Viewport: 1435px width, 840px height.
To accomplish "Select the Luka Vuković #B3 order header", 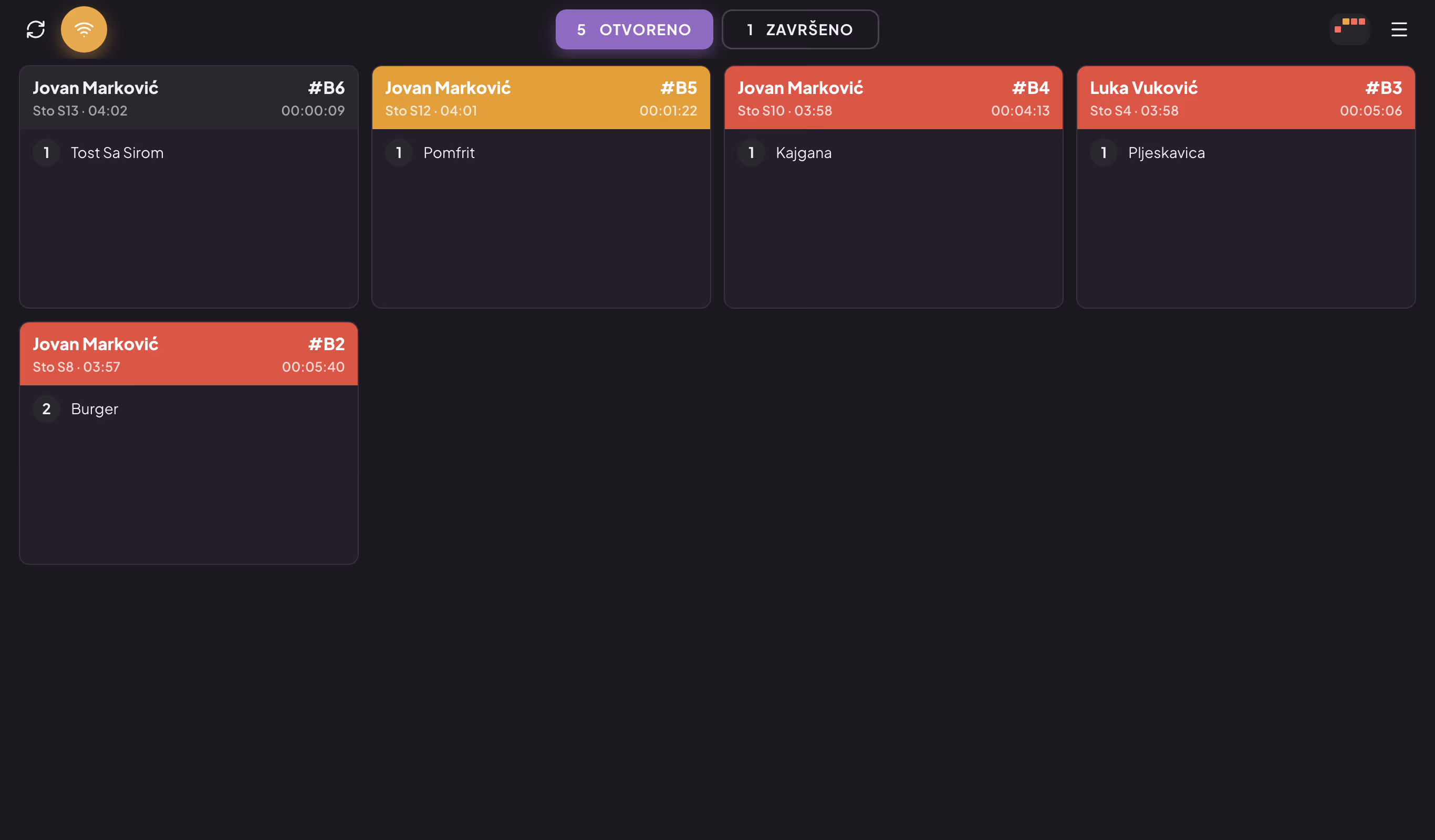I will pos(1246,98).
